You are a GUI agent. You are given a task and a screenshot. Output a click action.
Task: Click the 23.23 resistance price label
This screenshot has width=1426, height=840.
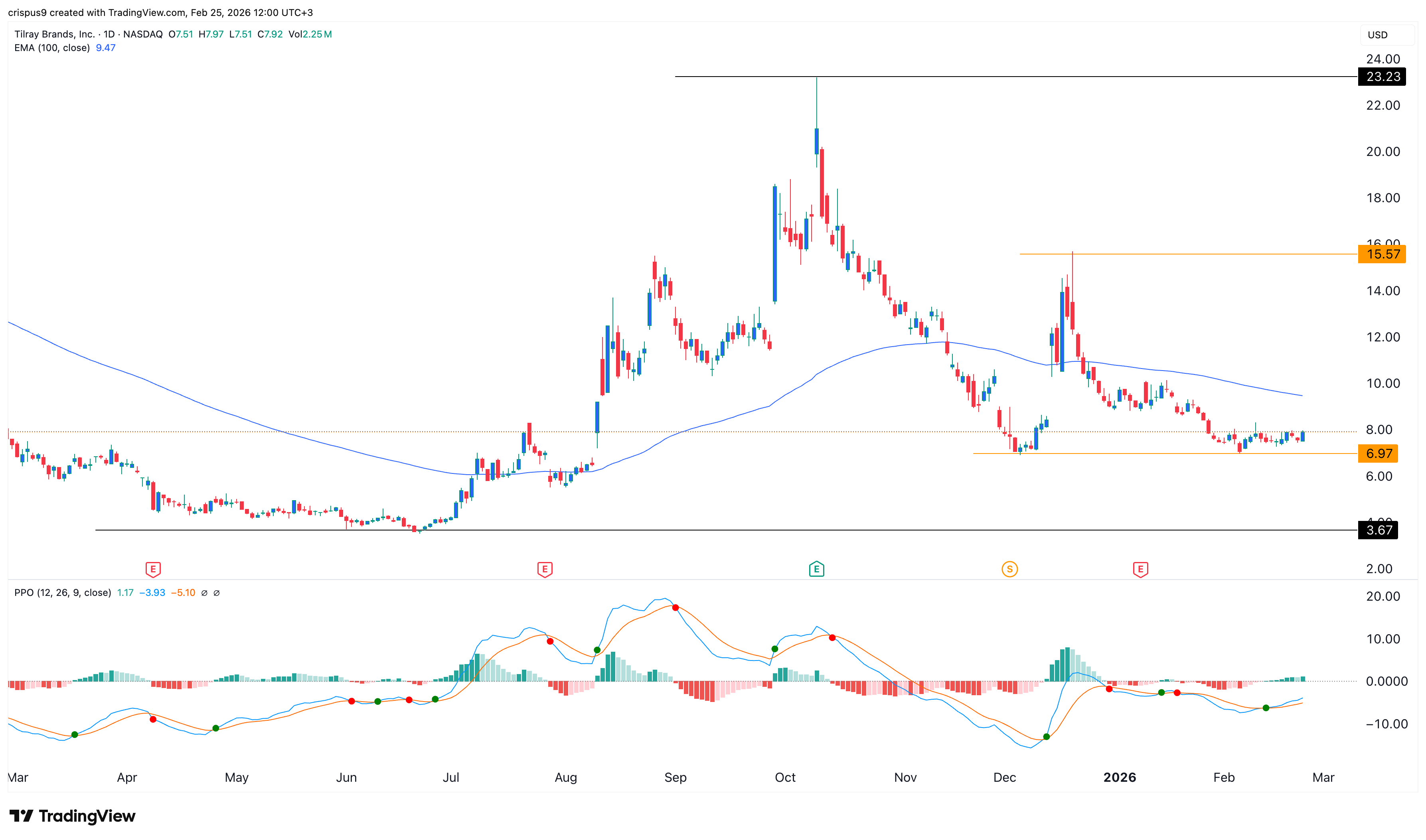tap(1381, 77)
